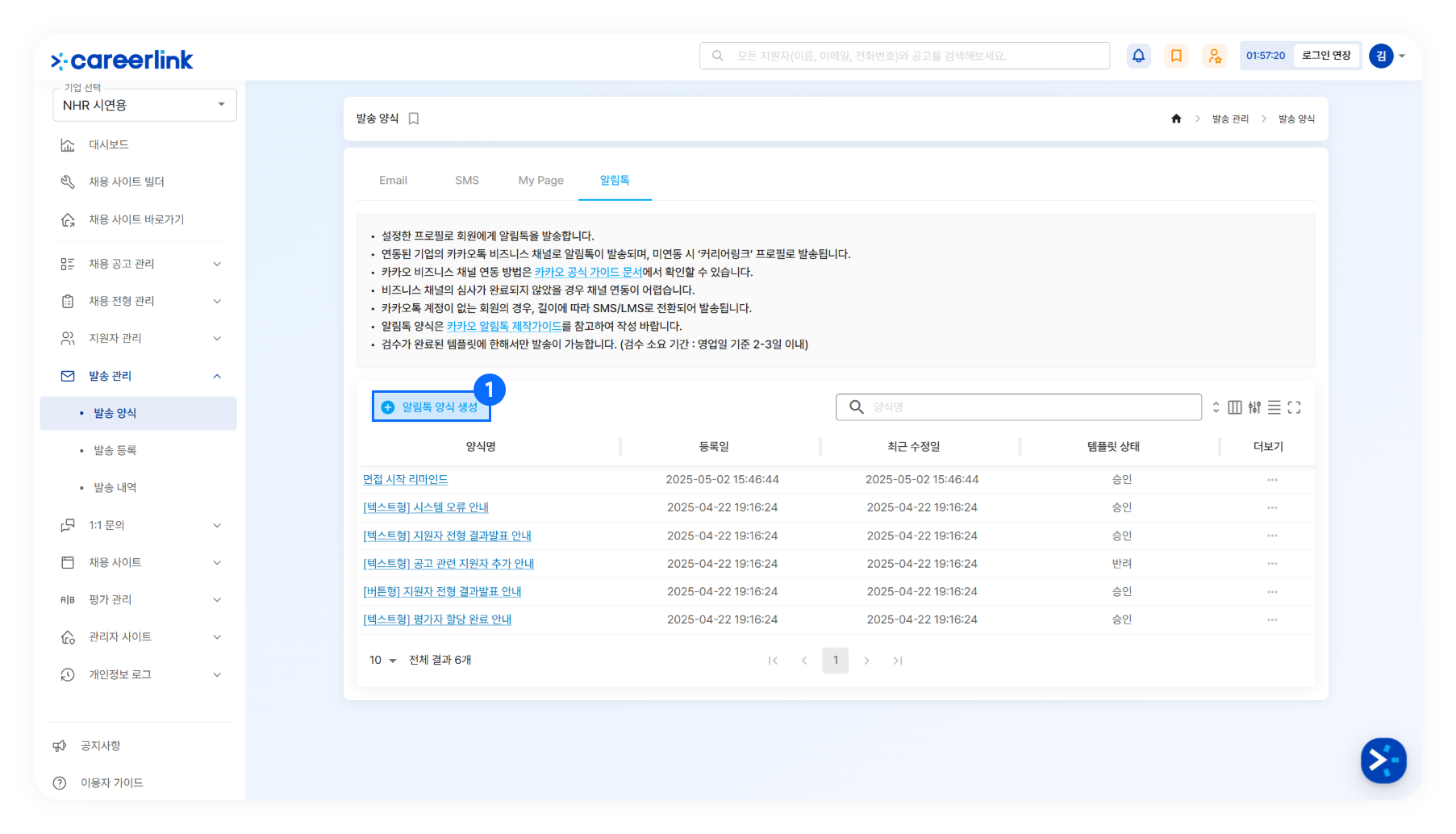Toggle fullscreen table view
This screenshot has width=1456, height=834.
click(x=1295, y=407)
